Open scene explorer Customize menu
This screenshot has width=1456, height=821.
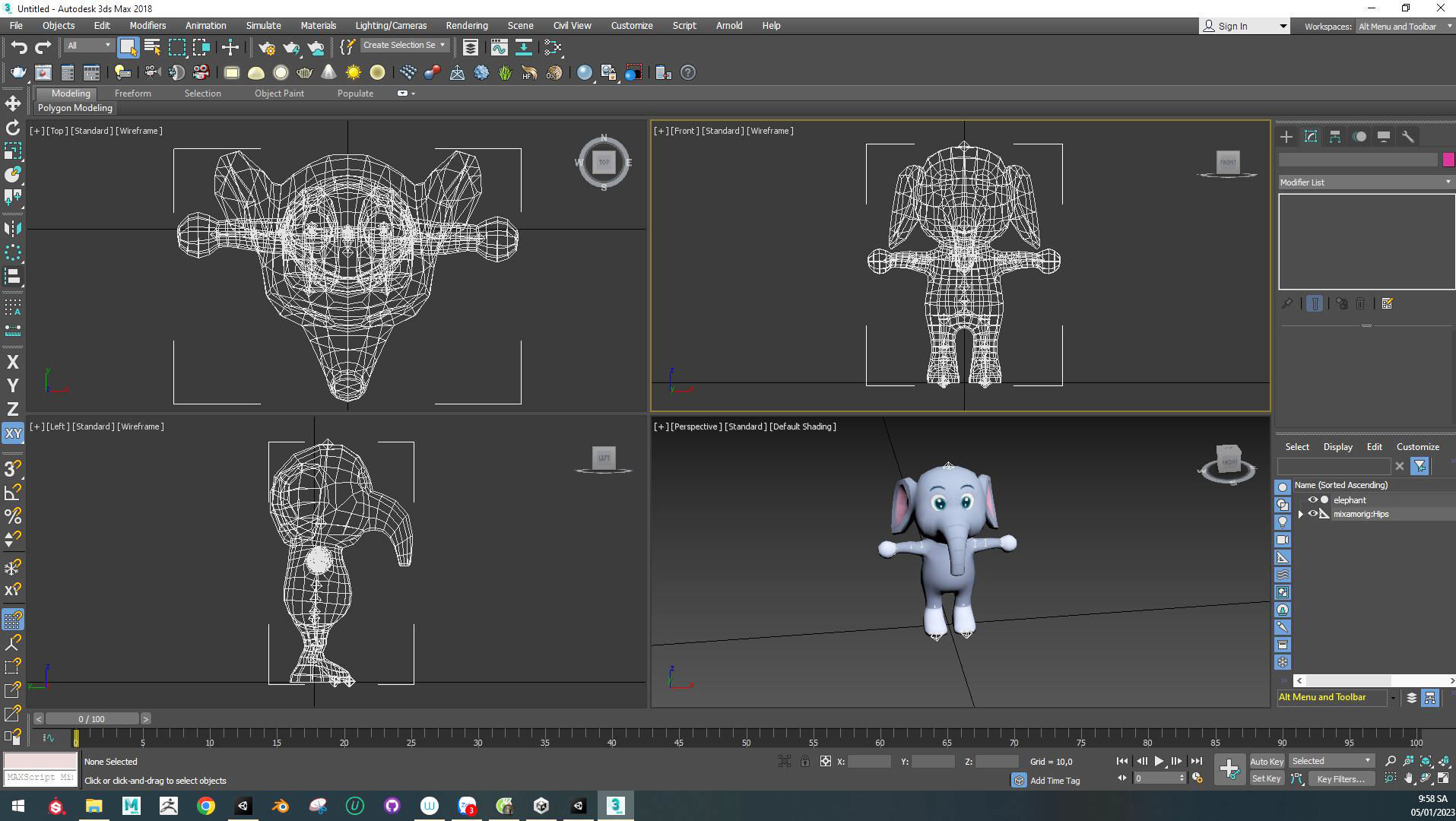(1417, 447)
